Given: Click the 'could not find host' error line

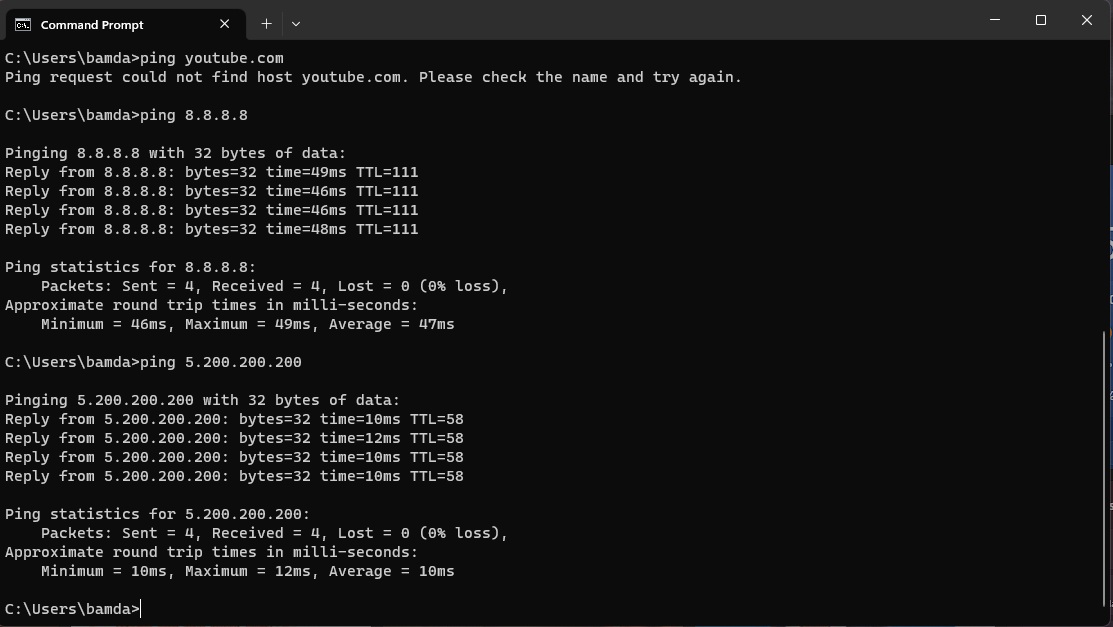Looking at the screenshot, I should point(373,77).
